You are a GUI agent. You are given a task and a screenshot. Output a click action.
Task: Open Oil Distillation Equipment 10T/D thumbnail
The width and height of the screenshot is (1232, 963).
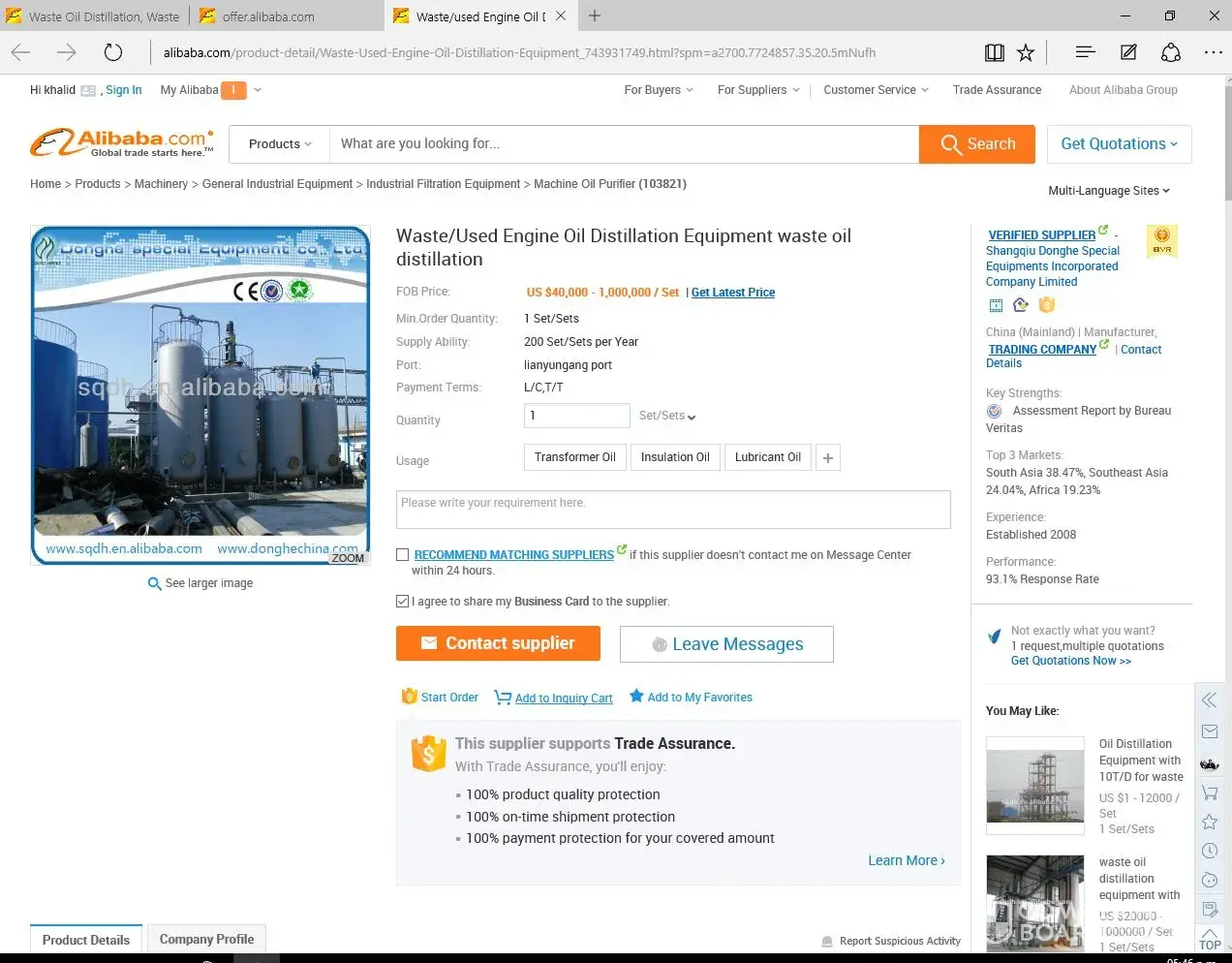click(1035, 786)
